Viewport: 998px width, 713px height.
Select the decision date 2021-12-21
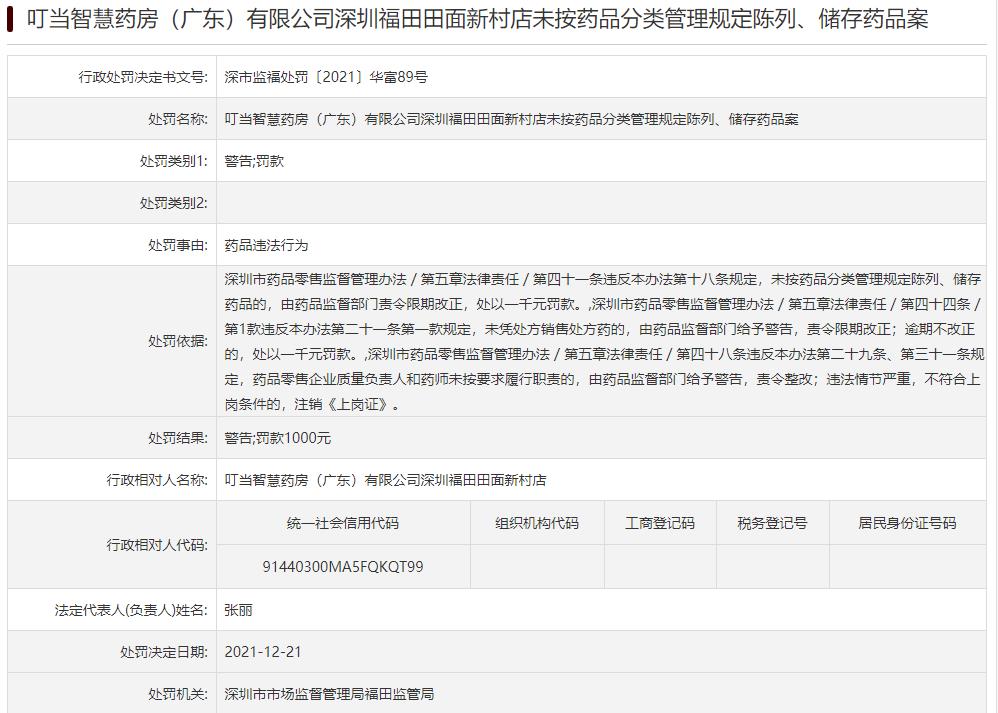coord(263,652)
